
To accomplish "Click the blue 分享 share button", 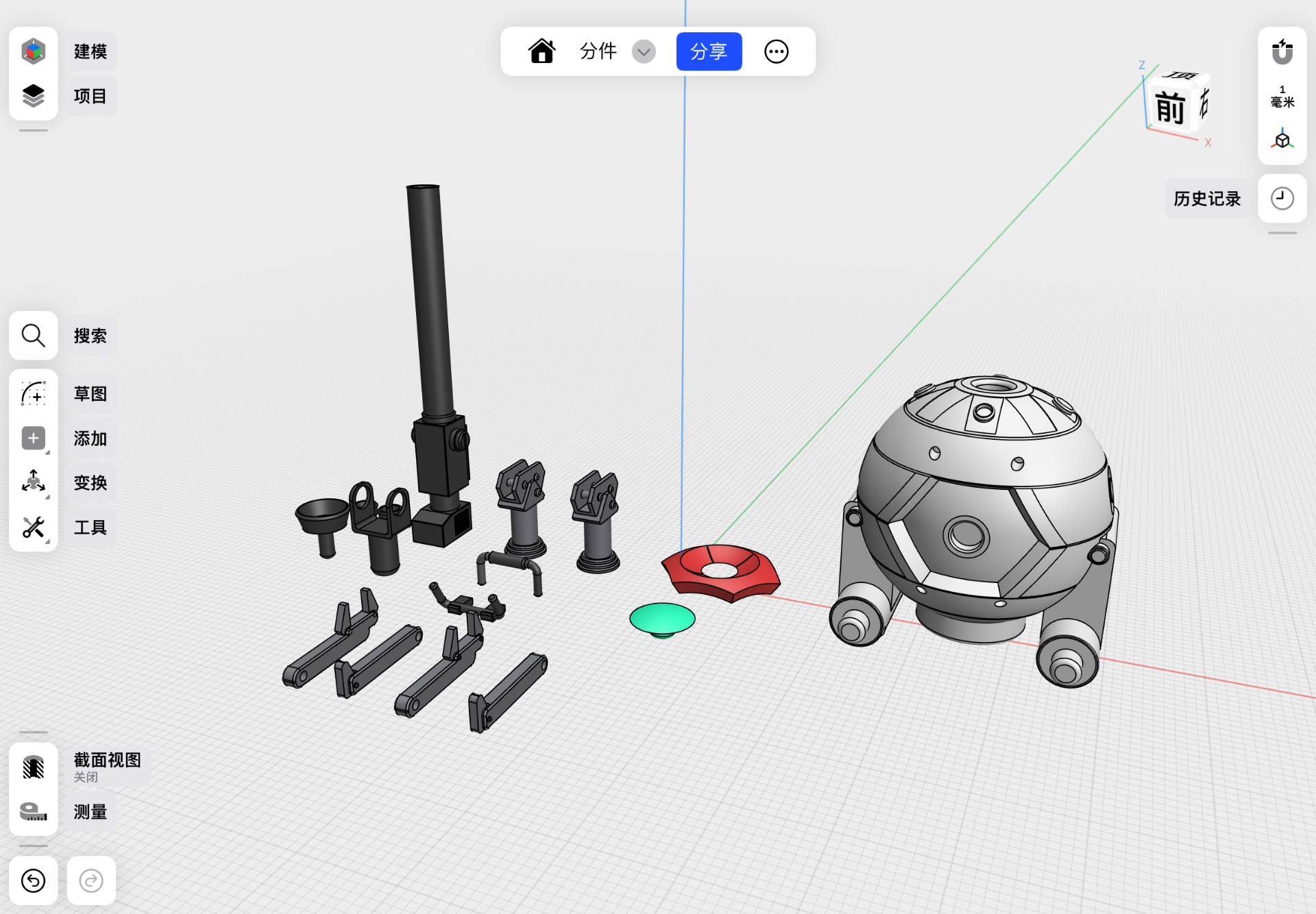I will (x=709, y=51).
